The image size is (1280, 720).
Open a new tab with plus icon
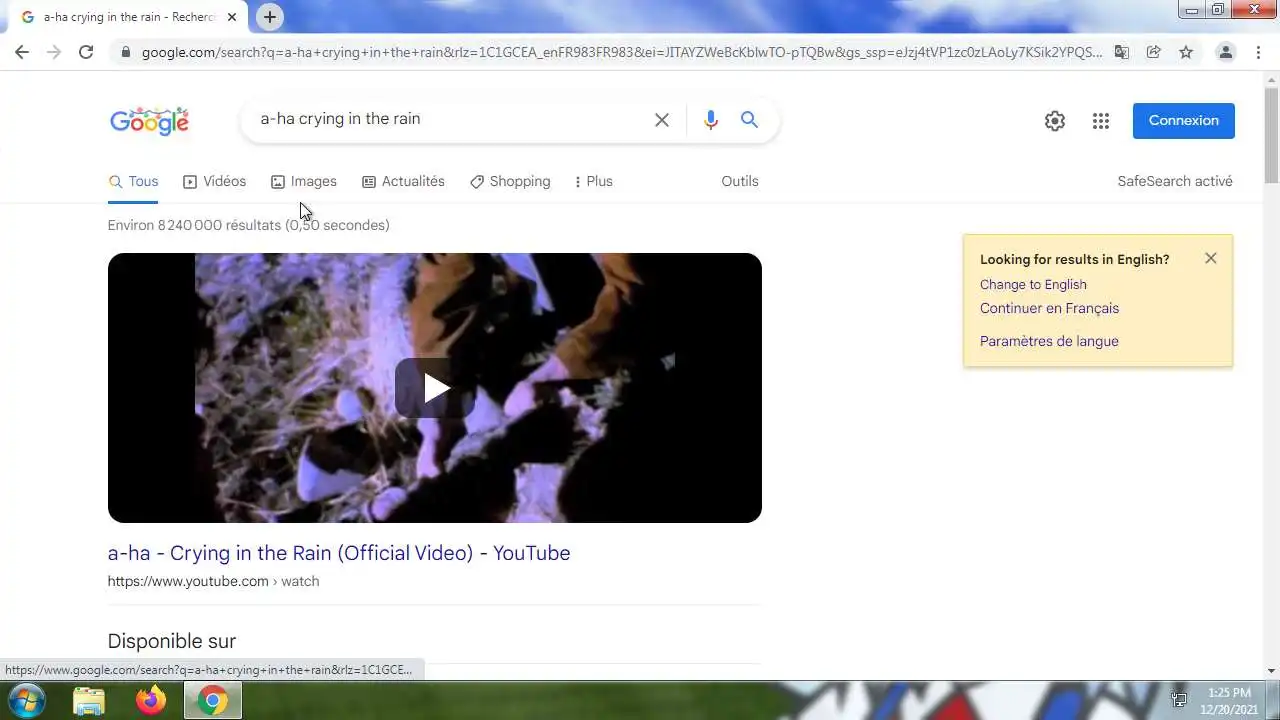click(x=270, y=17)
